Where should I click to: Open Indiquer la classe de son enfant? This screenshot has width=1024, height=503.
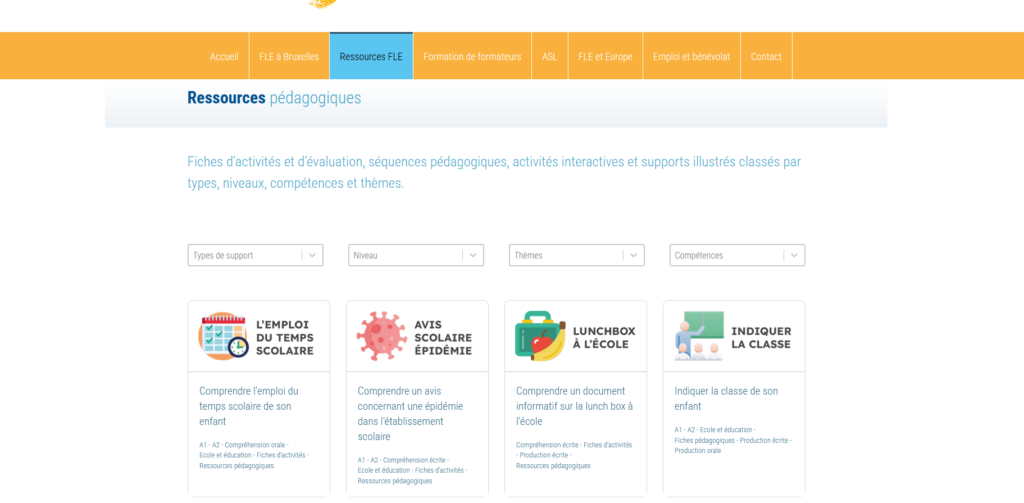tap(726, 398)
